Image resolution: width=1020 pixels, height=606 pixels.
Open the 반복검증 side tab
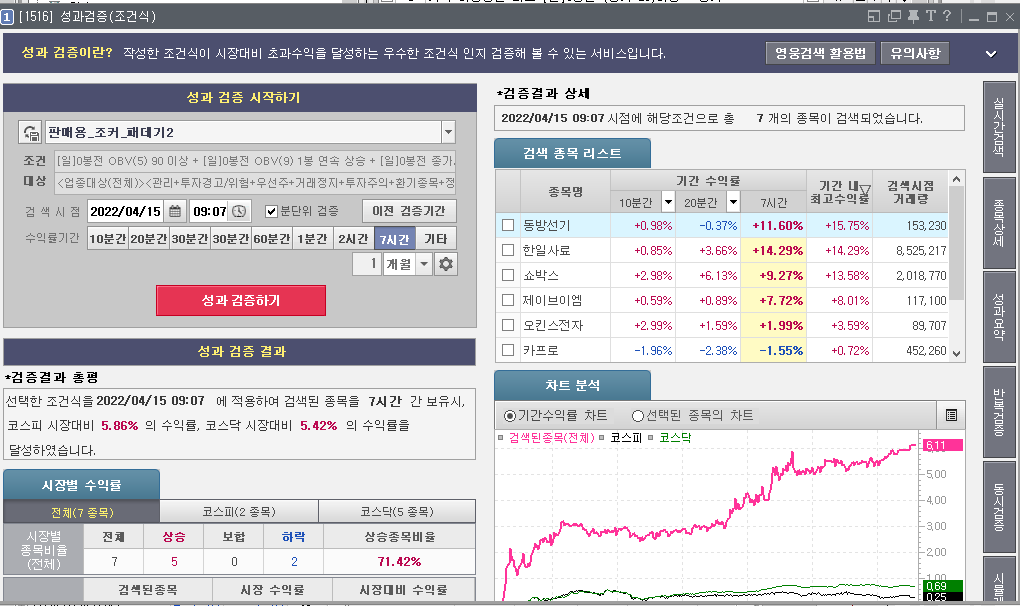[999, 412]
